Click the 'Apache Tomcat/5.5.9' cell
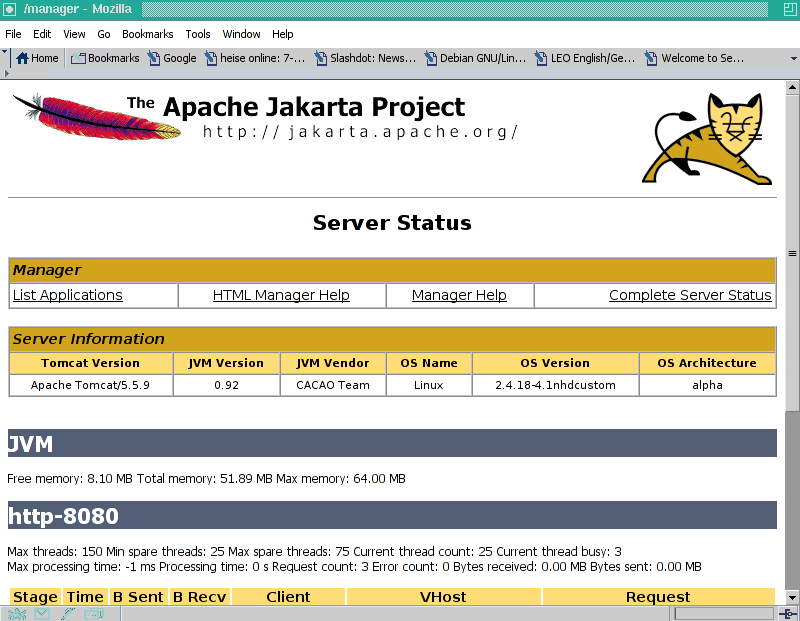 pos(90,385)
